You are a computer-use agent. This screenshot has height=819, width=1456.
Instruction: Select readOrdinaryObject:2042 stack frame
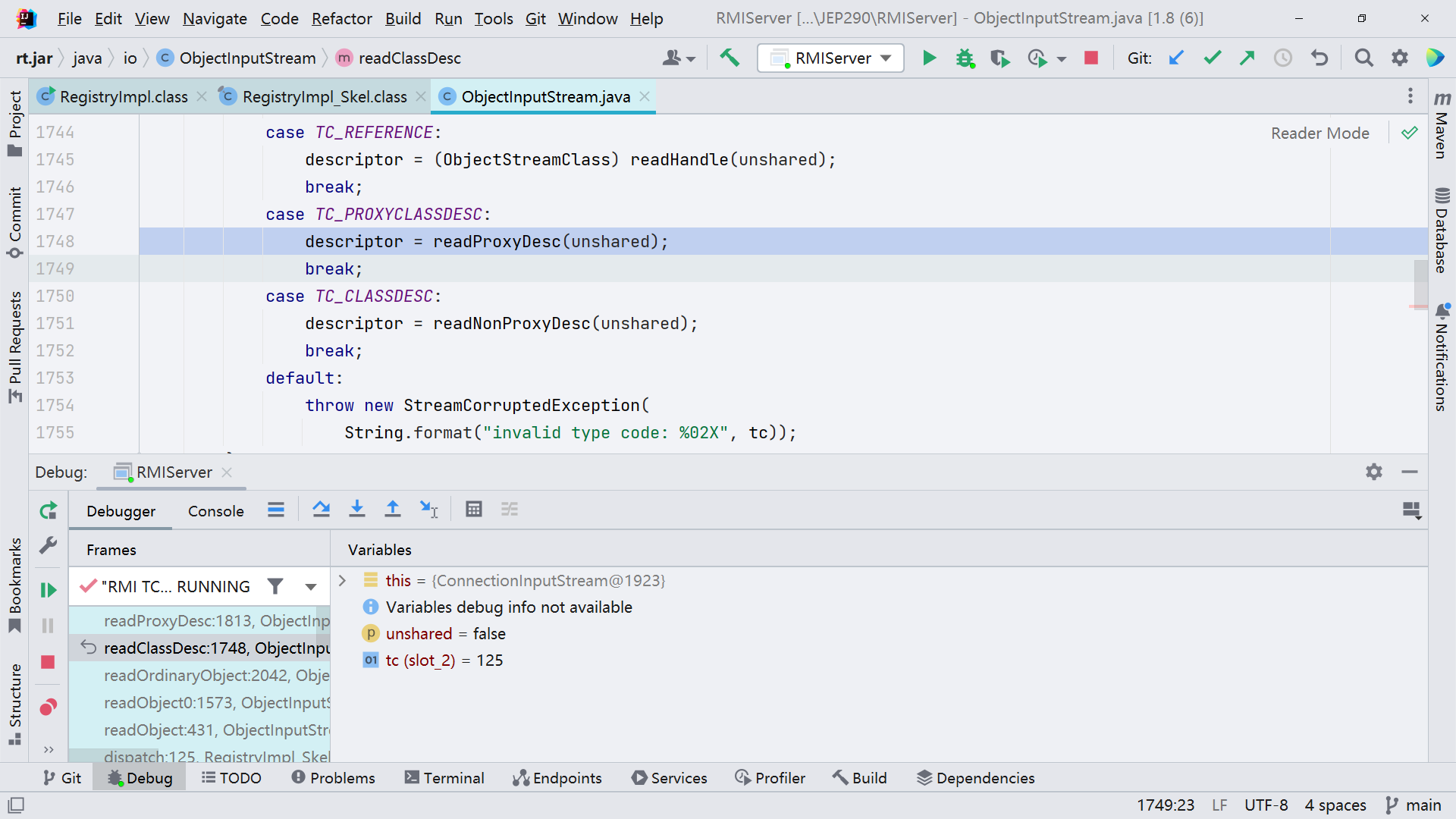pos(216,676)
